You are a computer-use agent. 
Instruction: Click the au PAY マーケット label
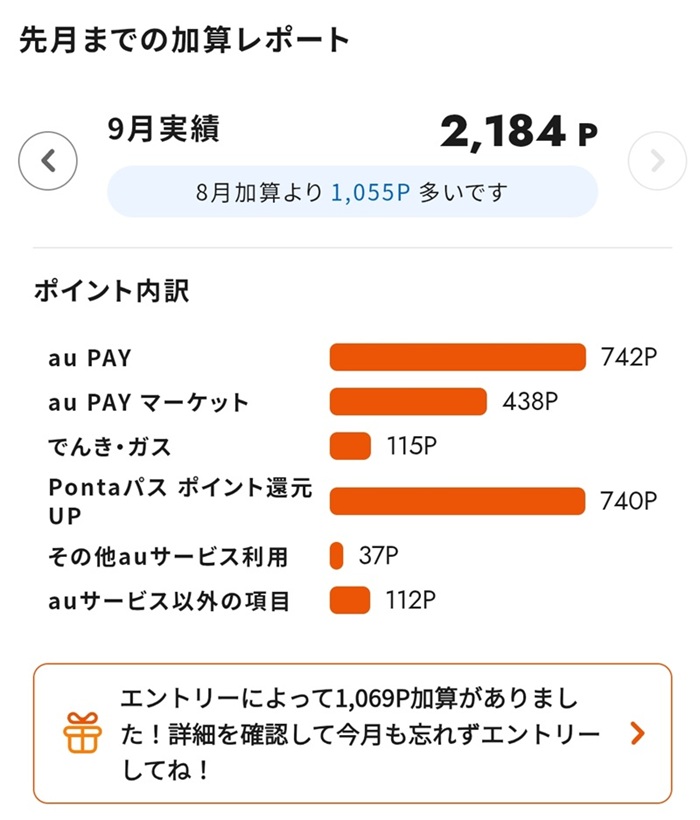click(148, 403)
